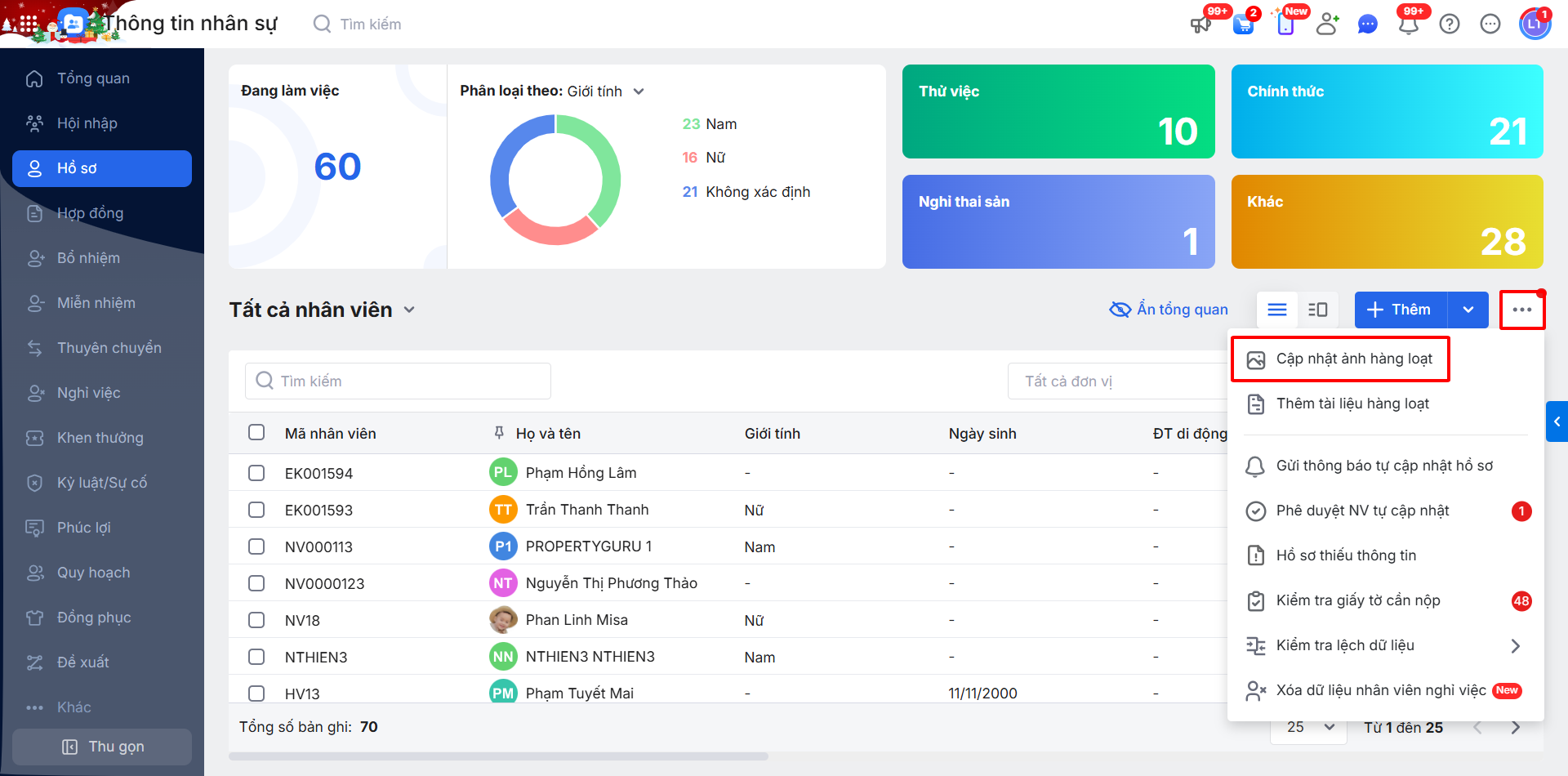Screen dimensions: 1568x776
Task: Open the Giới tính classification dropdown
Action: coord(639,91)
